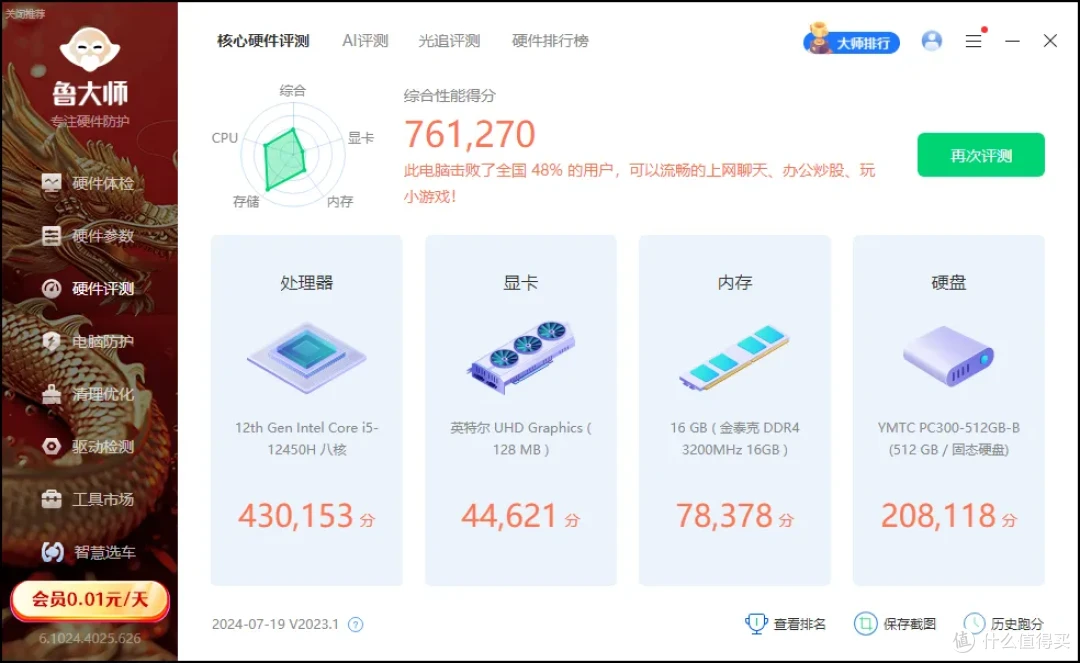Click the YMTC PC300-512GB-B description
Screen dimensions: 1080x663
pyautogui.click(x=948, y=439)
